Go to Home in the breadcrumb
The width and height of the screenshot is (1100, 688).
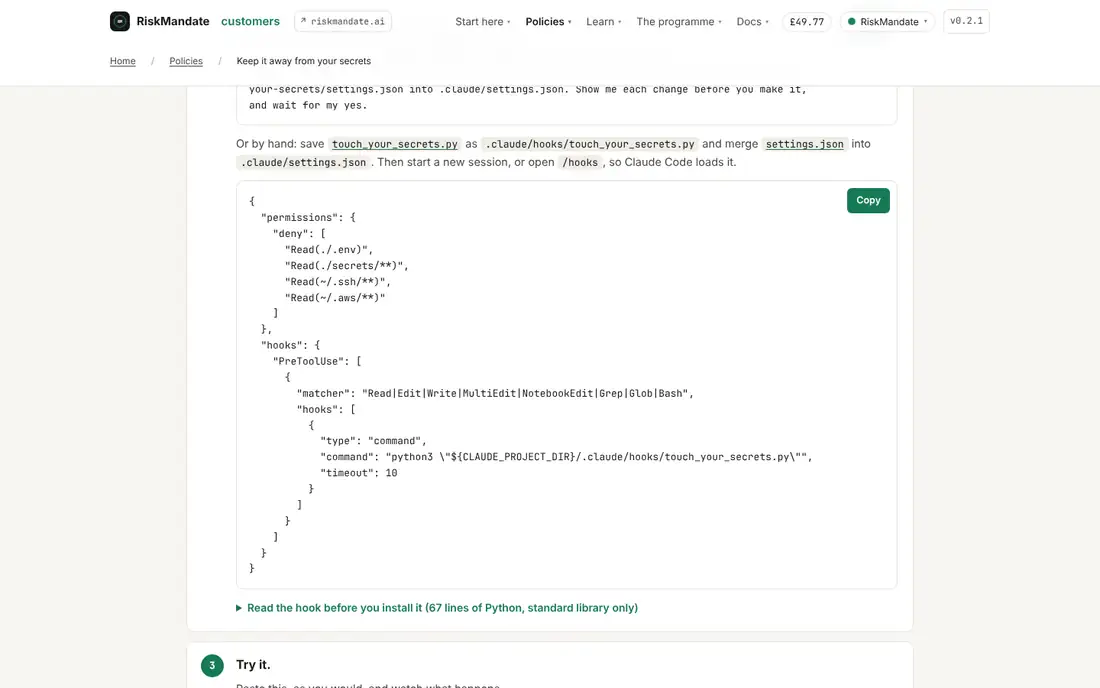click(123, 61)
